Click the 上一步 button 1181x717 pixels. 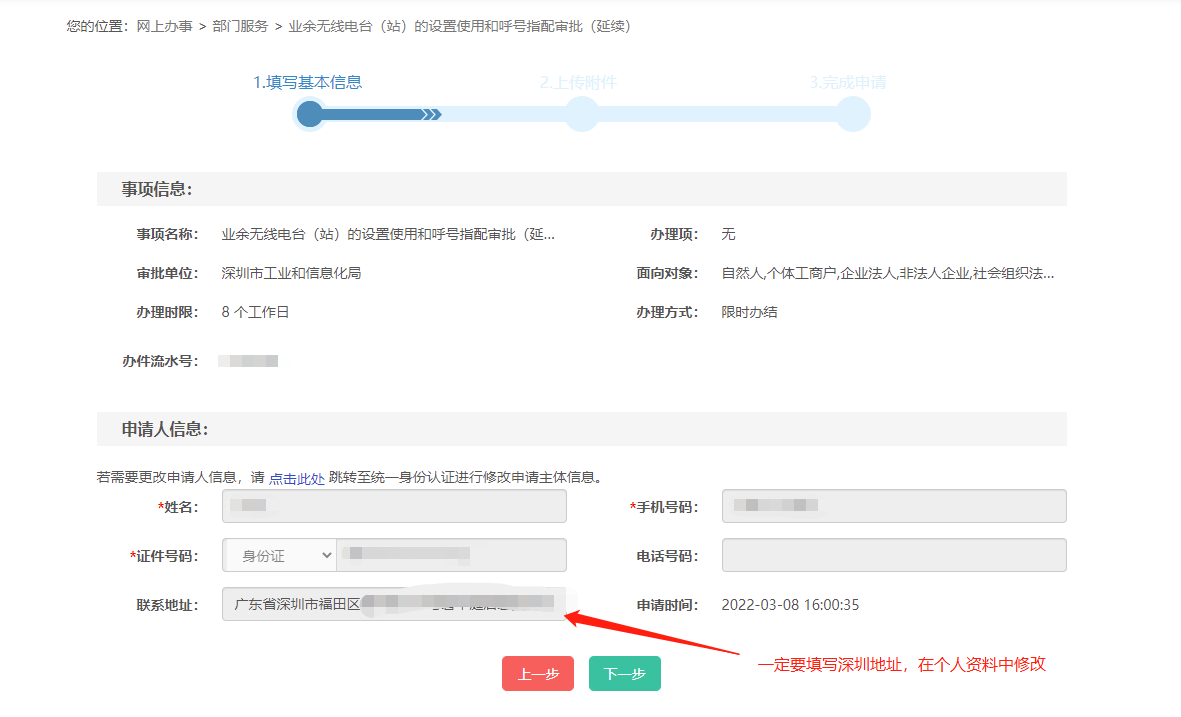click(537, 673)
